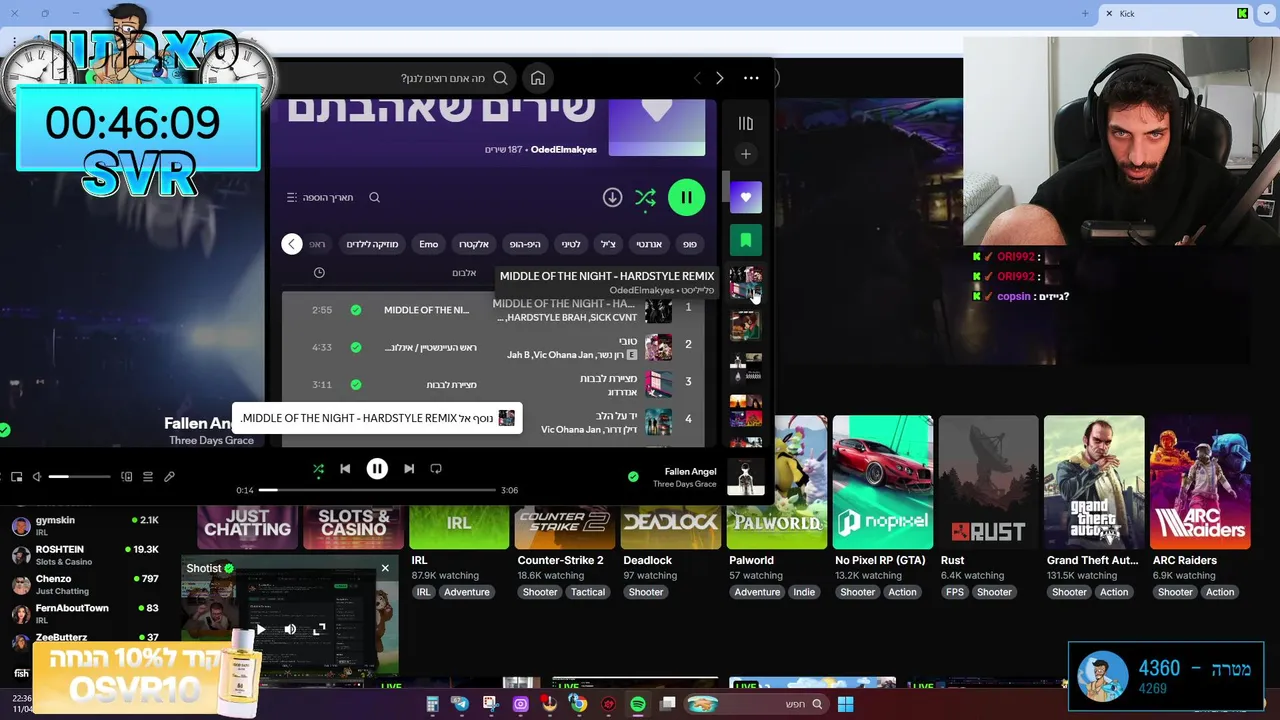1280x720 pixels.
Task: Select the מוזיקה לילדים genre chip
Action: (x=372, y=244)
